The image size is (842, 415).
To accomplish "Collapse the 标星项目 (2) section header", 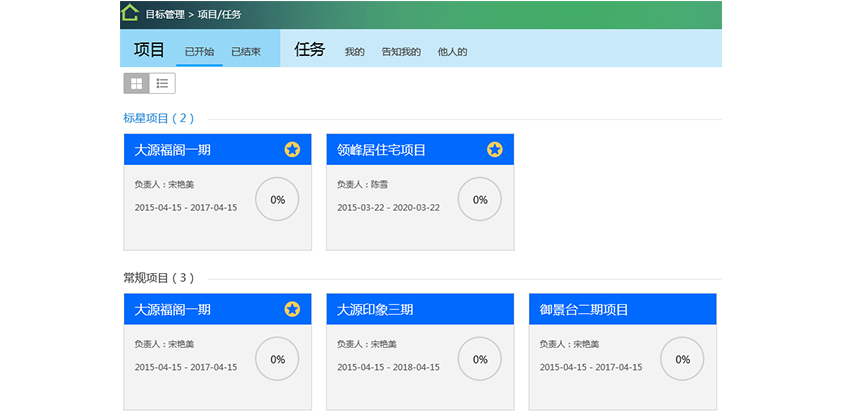I will (x=159, y=118).
